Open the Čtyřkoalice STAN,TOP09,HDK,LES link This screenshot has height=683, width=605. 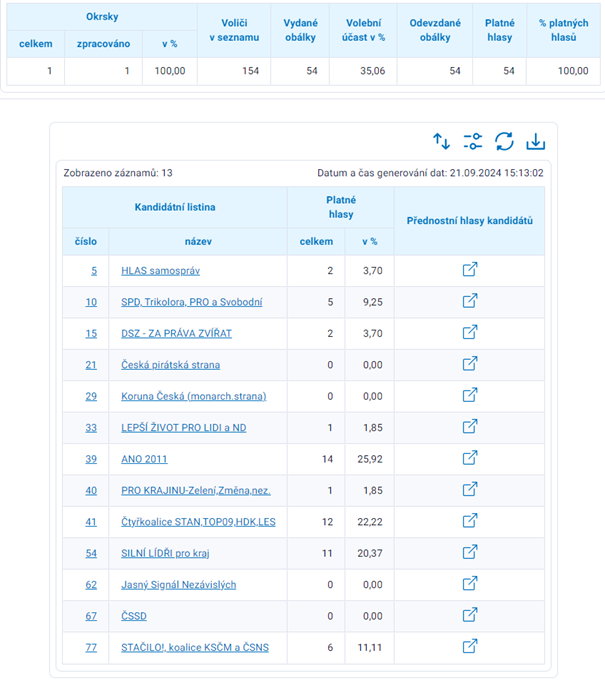coord(198,522)
